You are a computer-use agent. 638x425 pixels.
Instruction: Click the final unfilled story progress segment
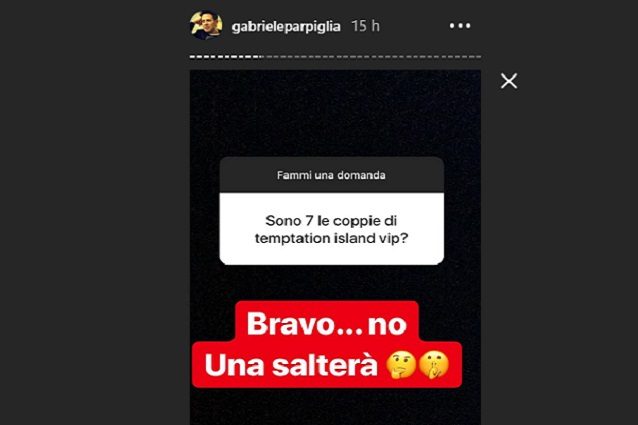pos(478,57)
